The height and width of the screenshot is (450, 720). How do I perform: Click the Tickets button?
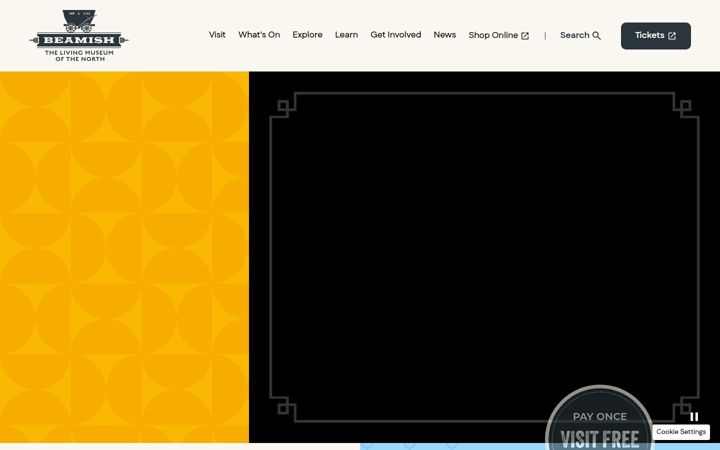point(656,36)
